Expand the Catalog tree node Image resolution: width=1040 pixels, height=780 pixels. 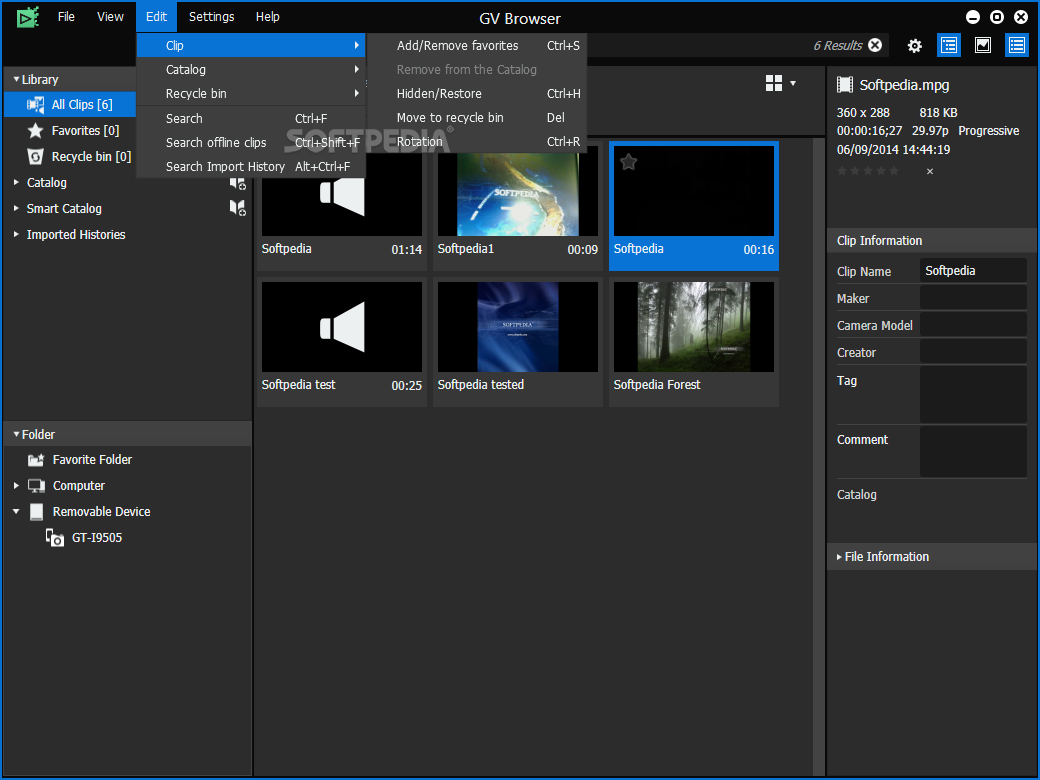tap(16, 182)
